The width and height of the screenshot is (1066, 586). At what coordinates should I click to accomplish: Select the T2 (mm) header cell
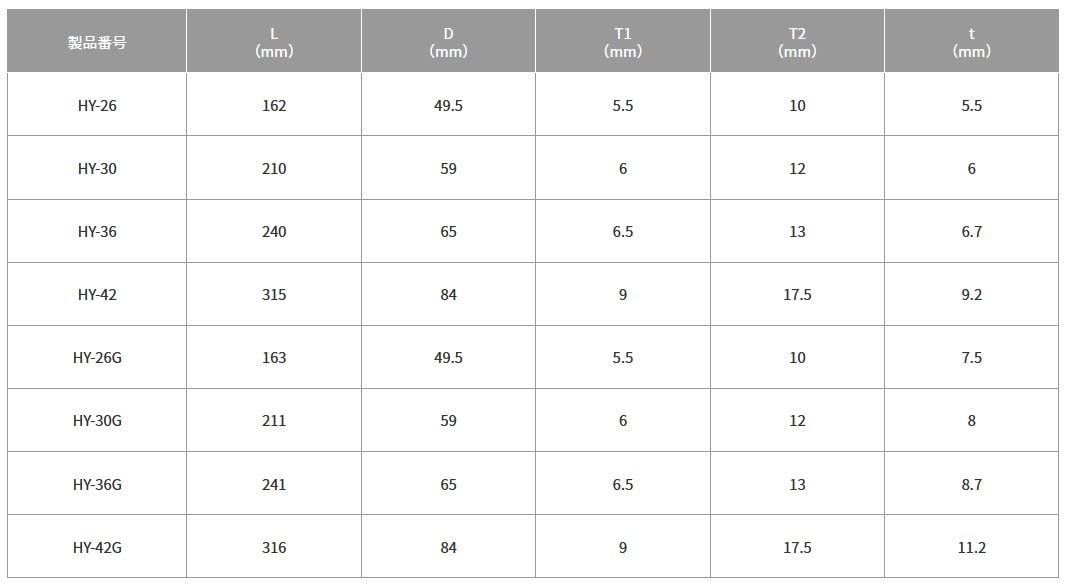(797, 43)
